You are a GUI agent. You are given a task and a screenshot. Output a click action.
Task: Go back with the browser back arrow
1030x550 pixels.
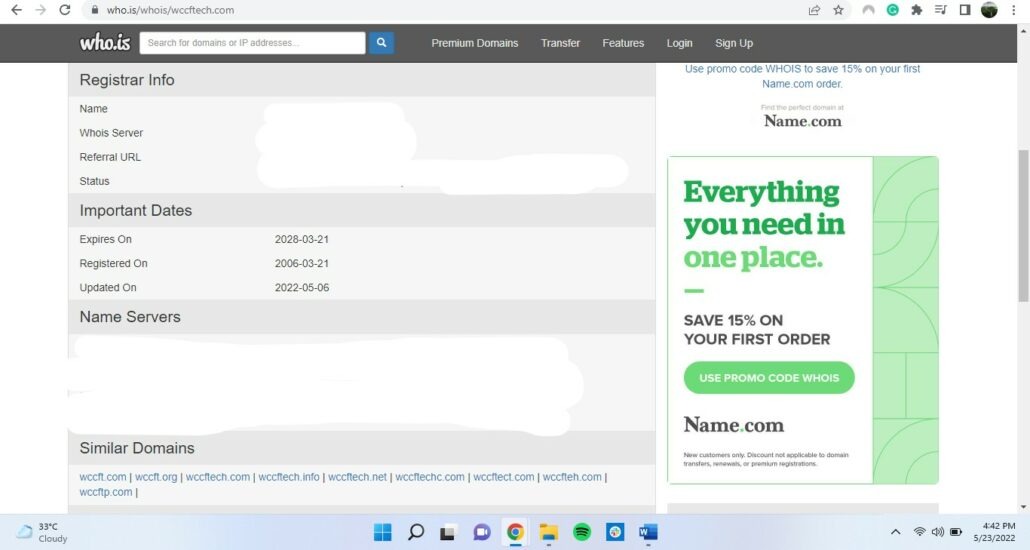click(16, 10)
